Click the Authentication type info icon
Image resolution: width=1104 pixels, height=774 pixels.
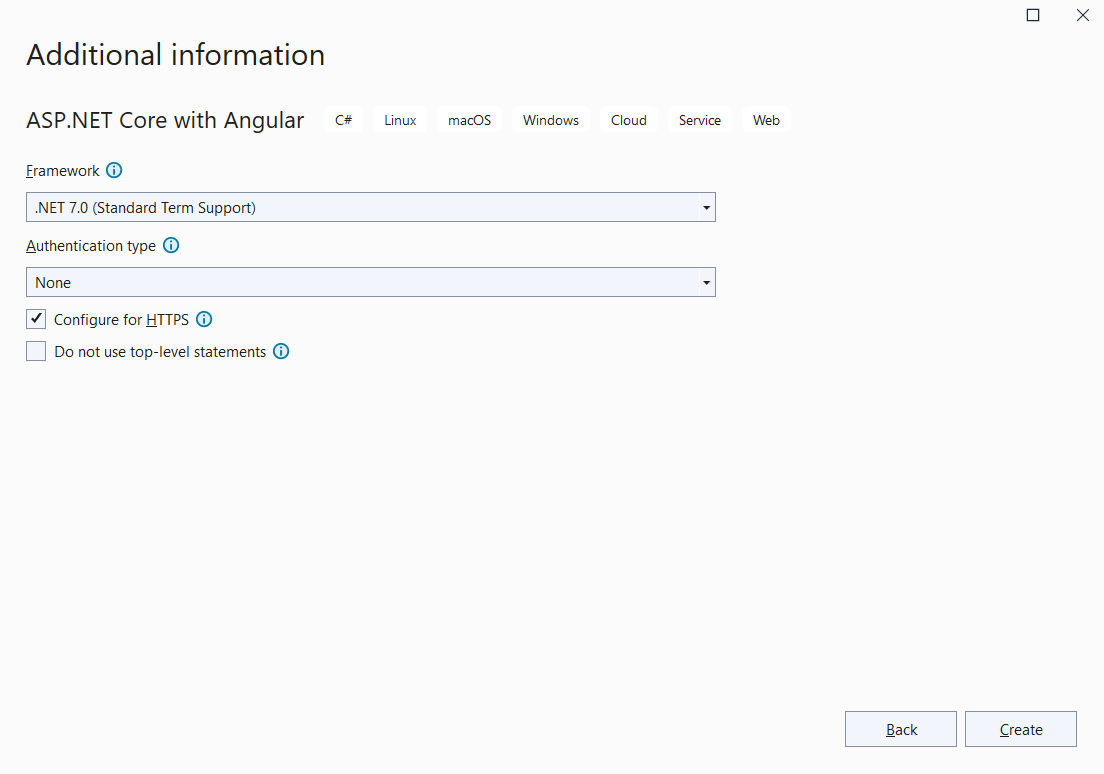[x=171, y=246]
